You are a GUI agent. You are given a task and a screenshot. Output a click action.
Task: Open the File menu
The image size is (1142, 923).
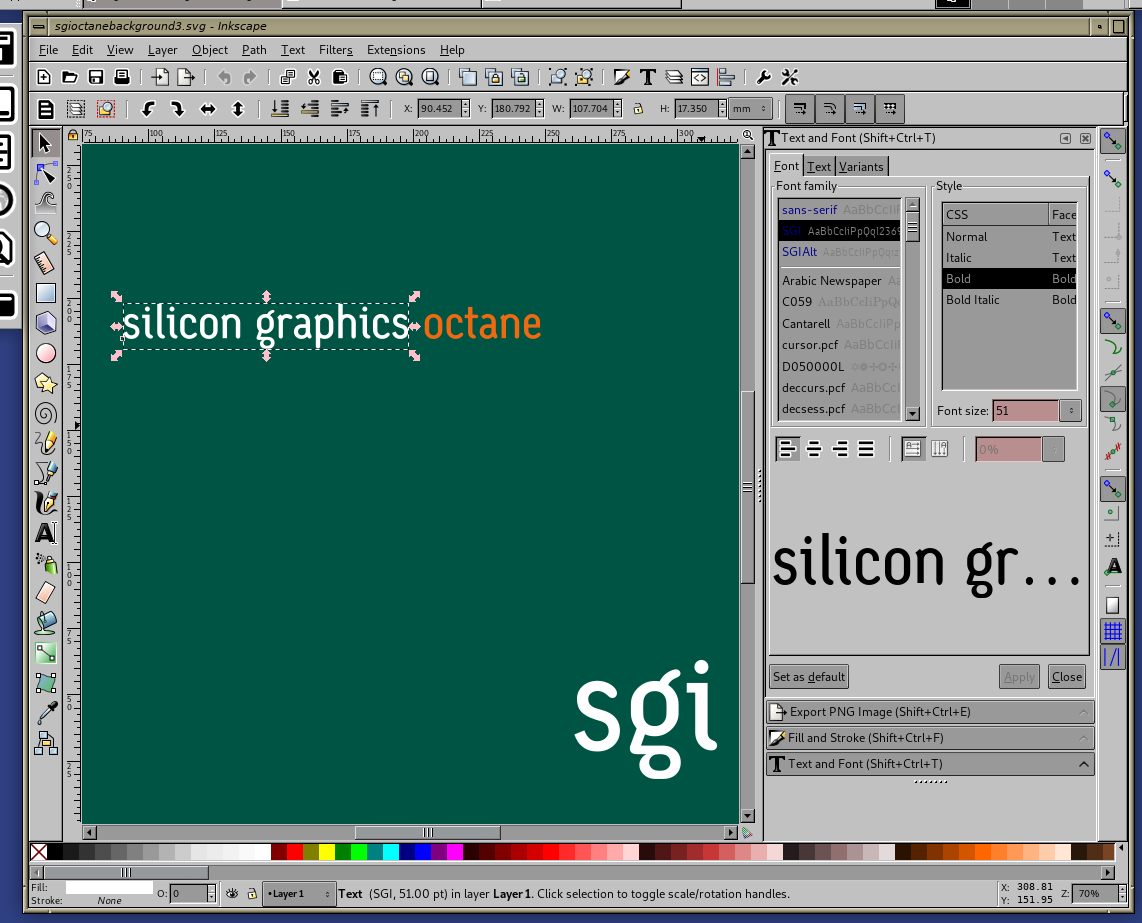coord(48,50)
